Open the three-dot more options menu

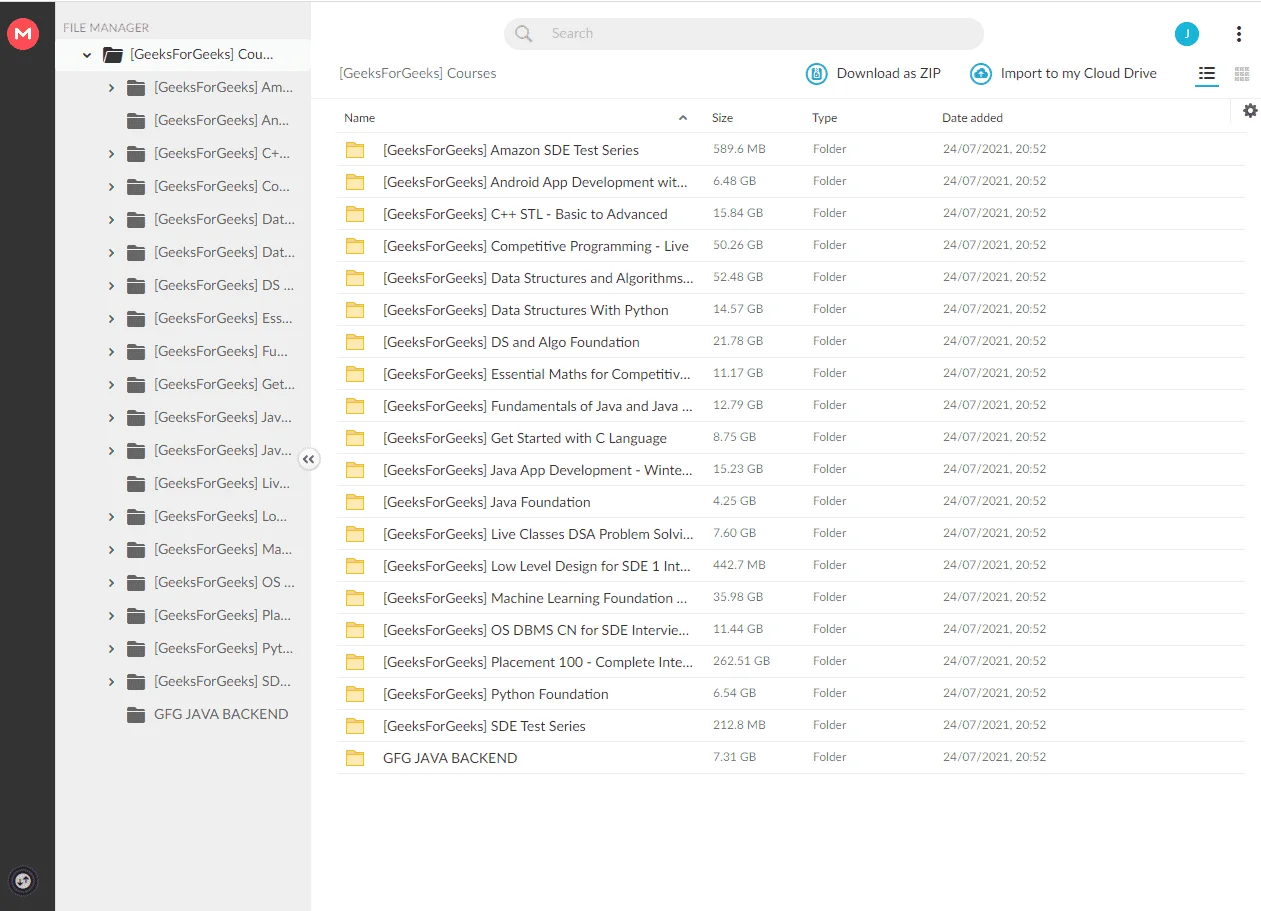point(1239,34)
